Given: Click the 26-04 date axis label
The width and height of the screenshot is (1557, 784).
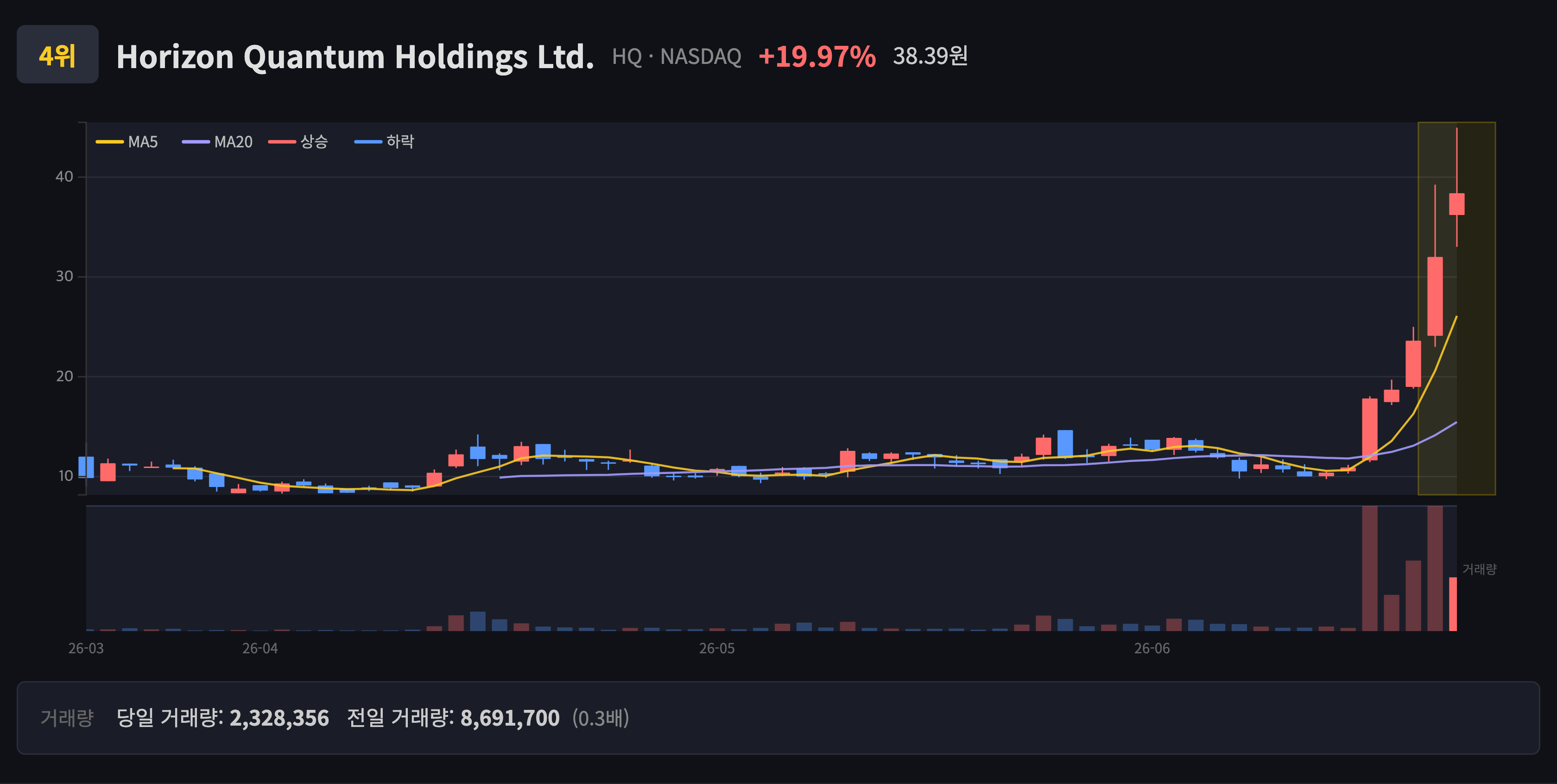Looking at the screenshot, I should [260, 649].
